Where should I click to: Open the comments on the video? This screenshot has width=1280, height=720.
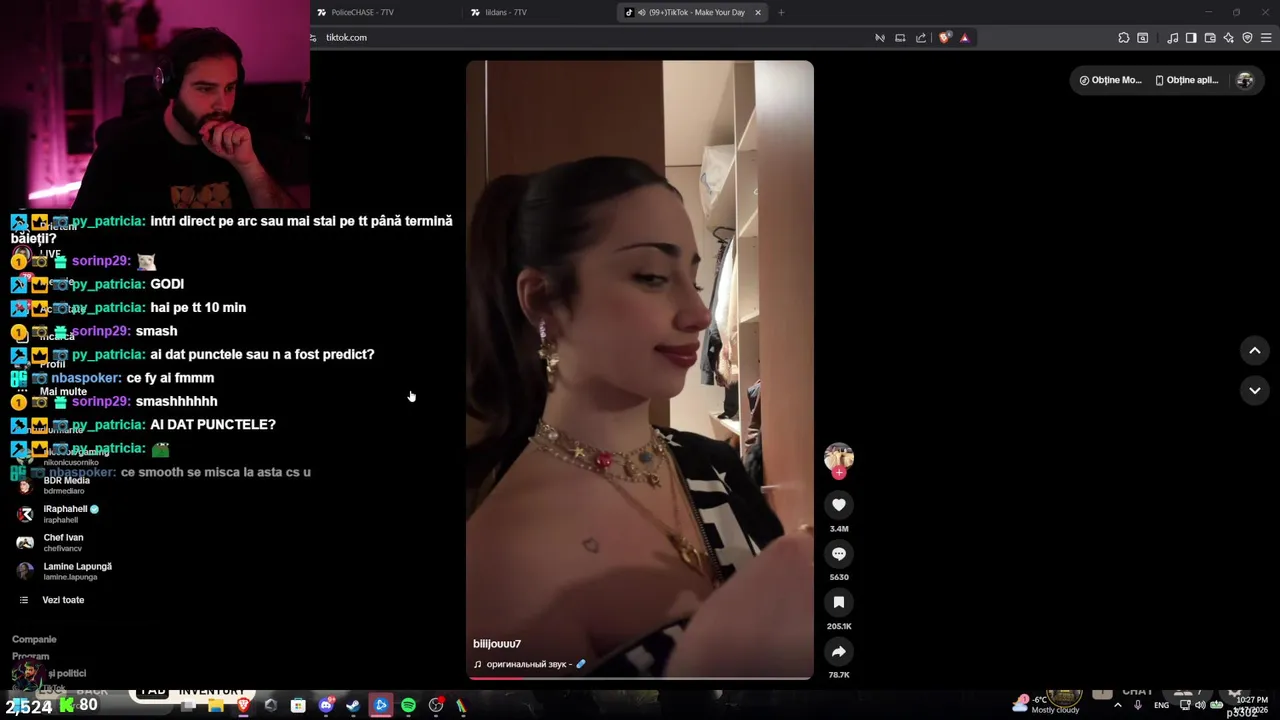(839, 554)
